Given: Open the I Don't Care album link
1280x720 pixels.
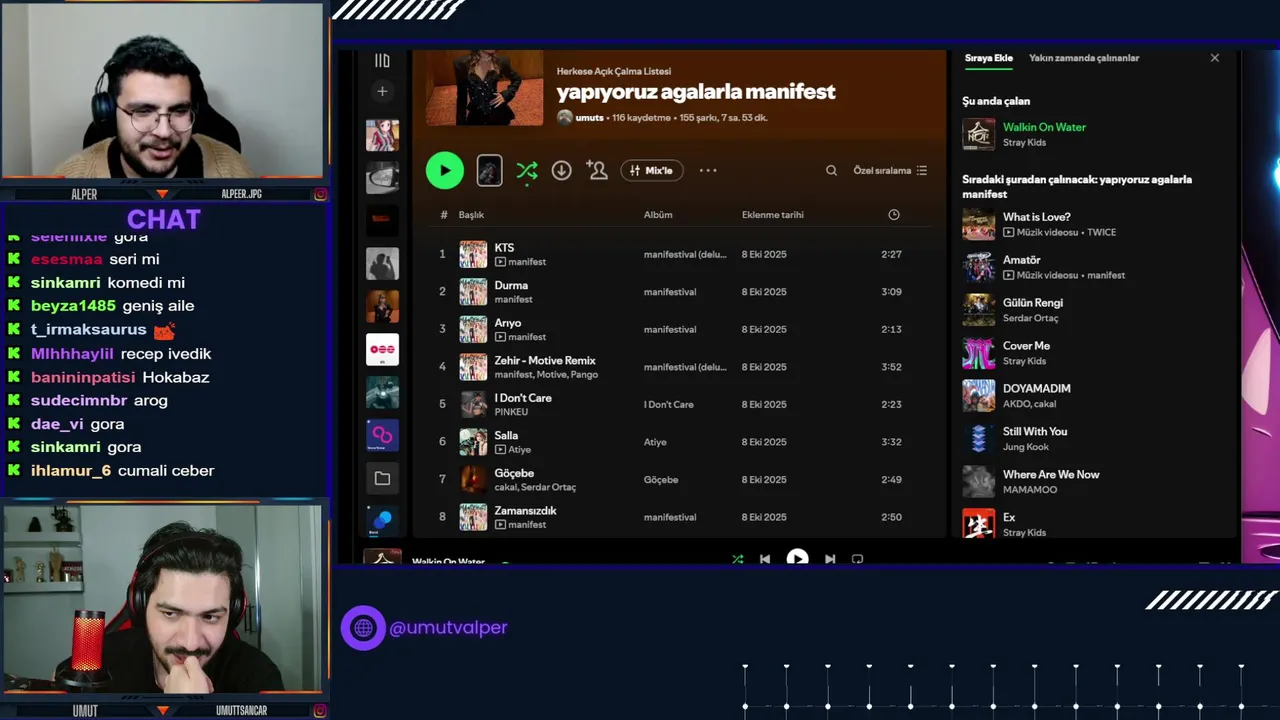Looking at the screenshot, I should point(668,404).
